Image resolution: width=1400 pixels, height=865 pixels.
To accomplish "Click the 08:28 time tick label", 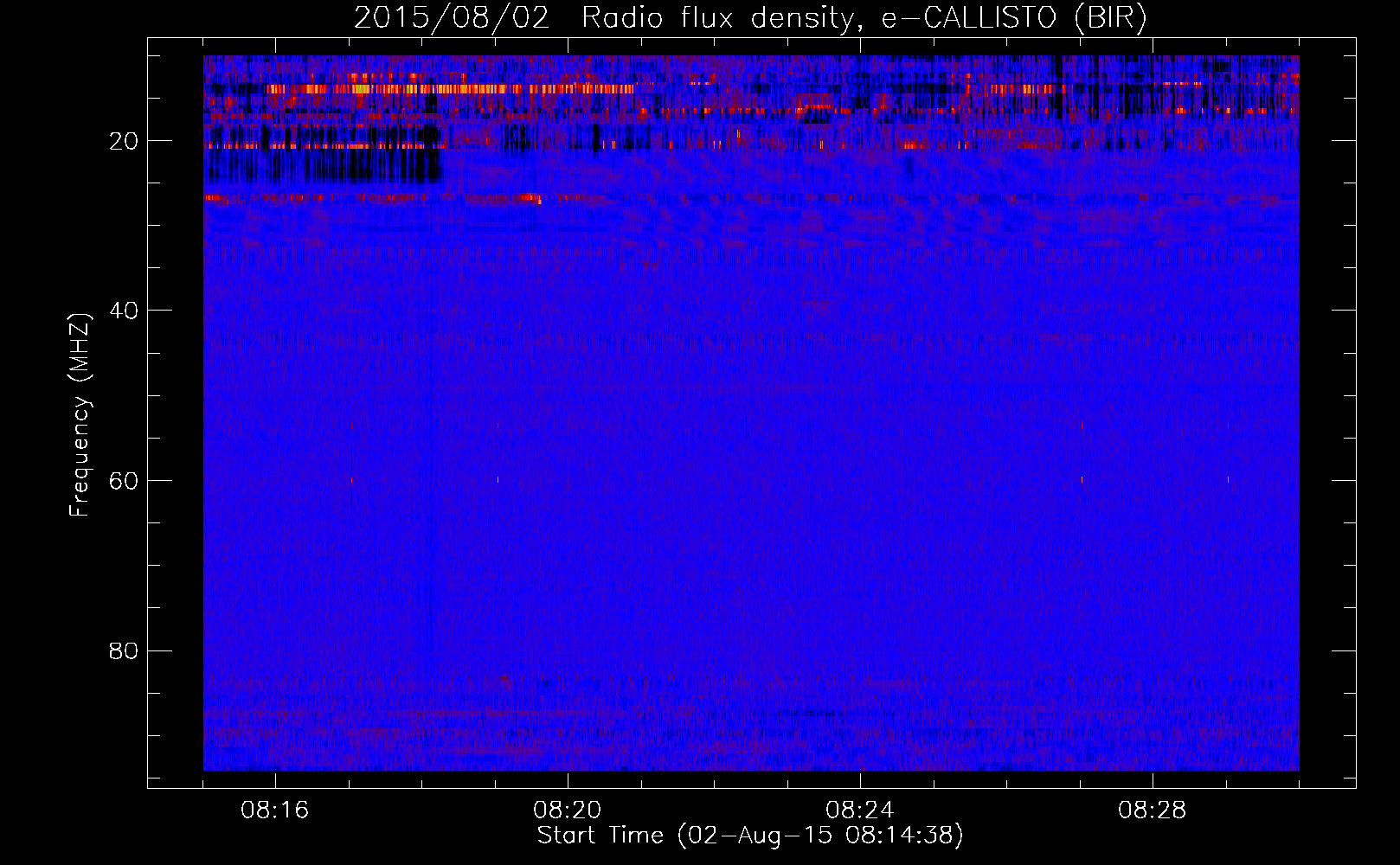I will pyautogui.click(x=1153, y=811).
